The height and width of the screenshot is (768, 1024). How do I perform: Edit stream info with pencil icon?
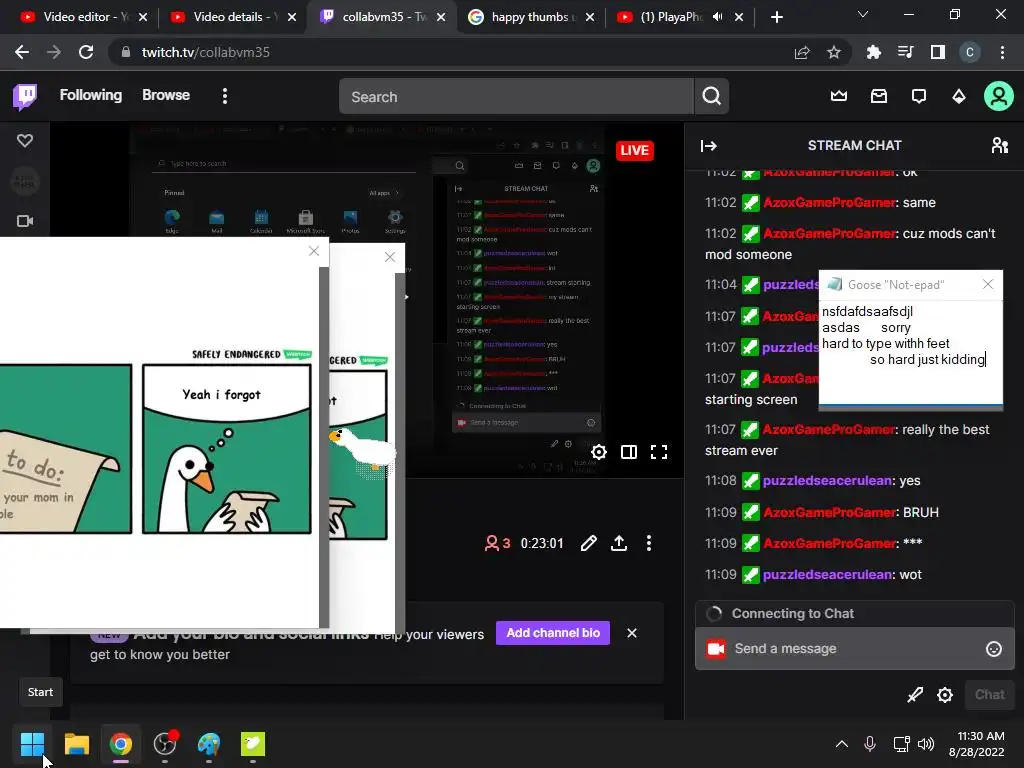588,543
